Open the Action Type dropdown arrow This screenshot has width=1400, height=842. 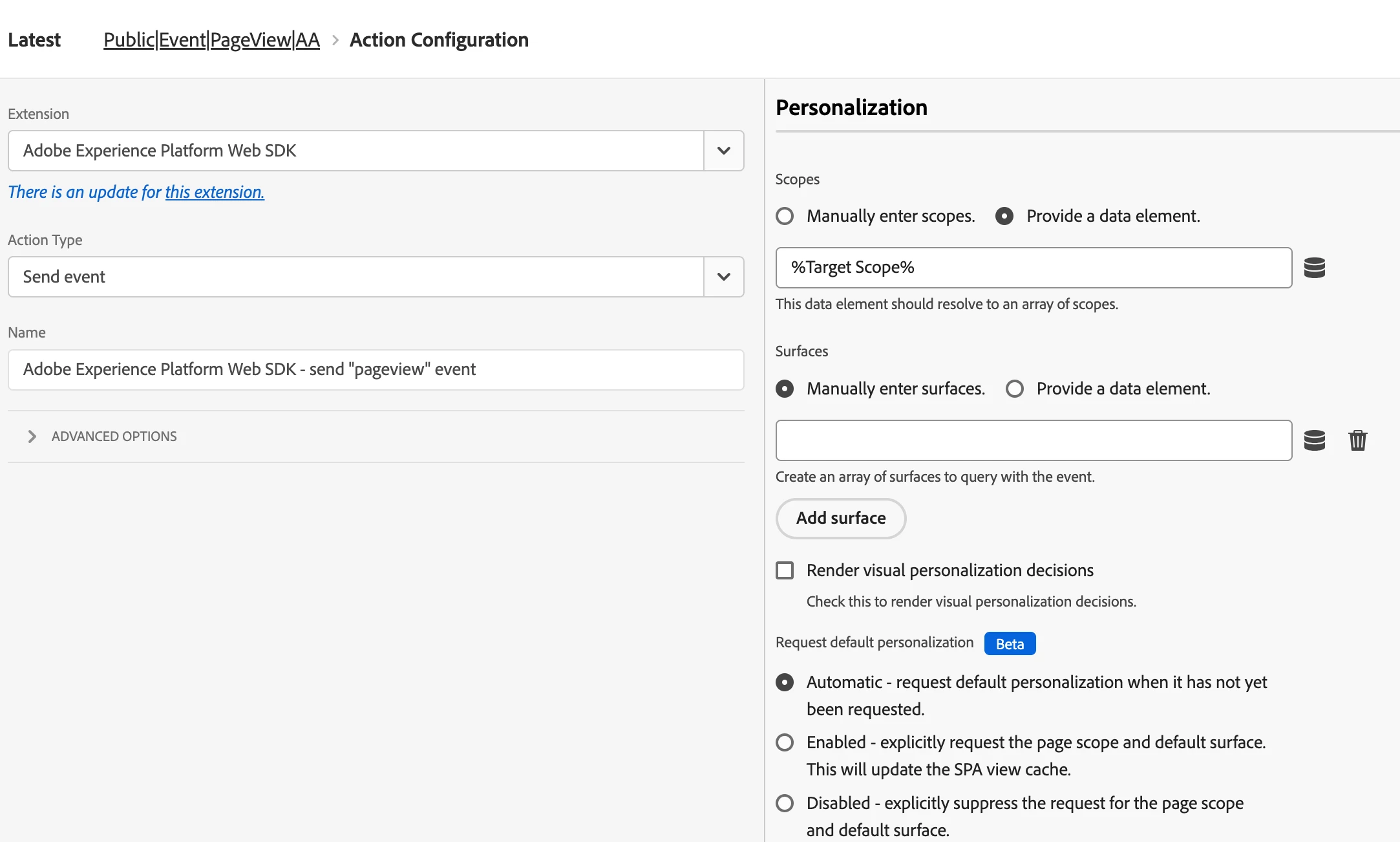(723, 277)
